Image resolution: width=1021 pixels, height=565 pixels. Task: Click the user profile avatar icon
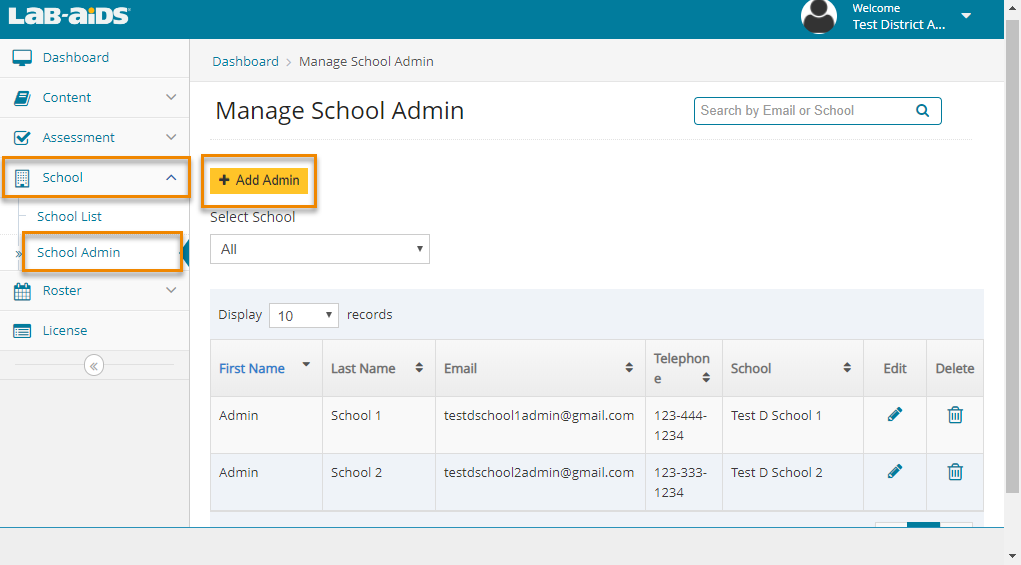coord(819,17)
